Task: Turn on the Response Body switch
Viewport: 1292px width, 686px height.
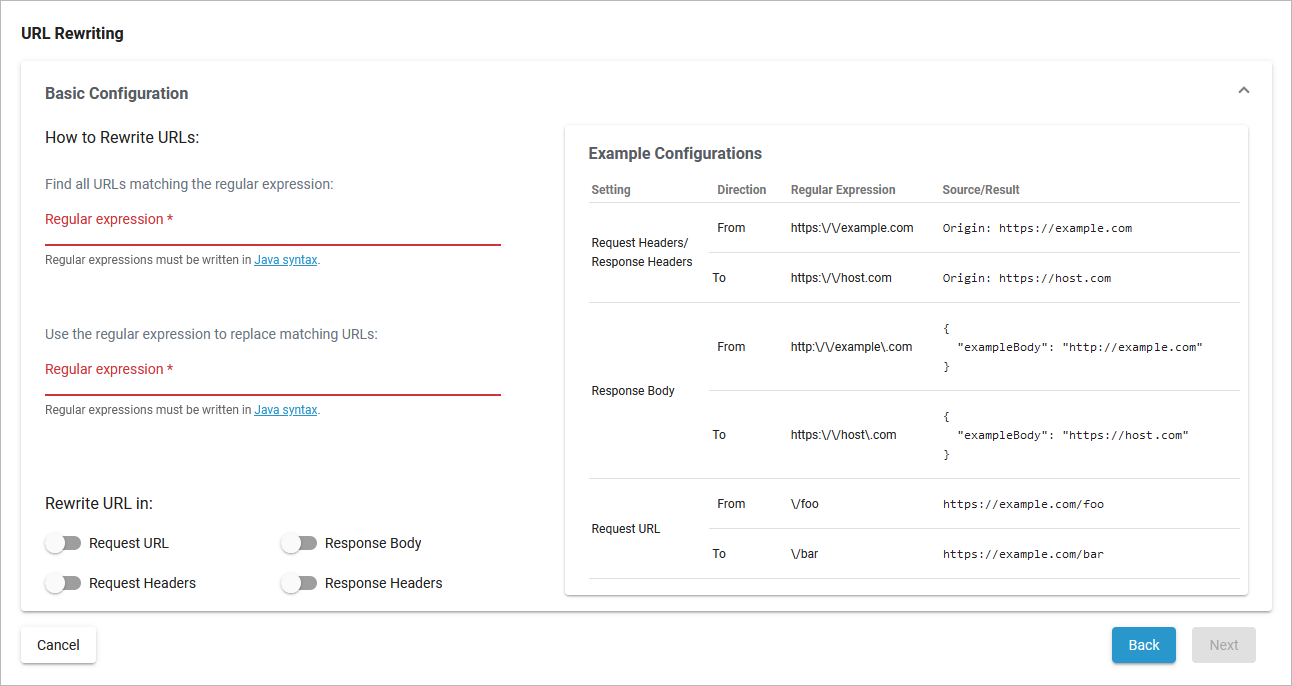Action: tap(298, 543)
